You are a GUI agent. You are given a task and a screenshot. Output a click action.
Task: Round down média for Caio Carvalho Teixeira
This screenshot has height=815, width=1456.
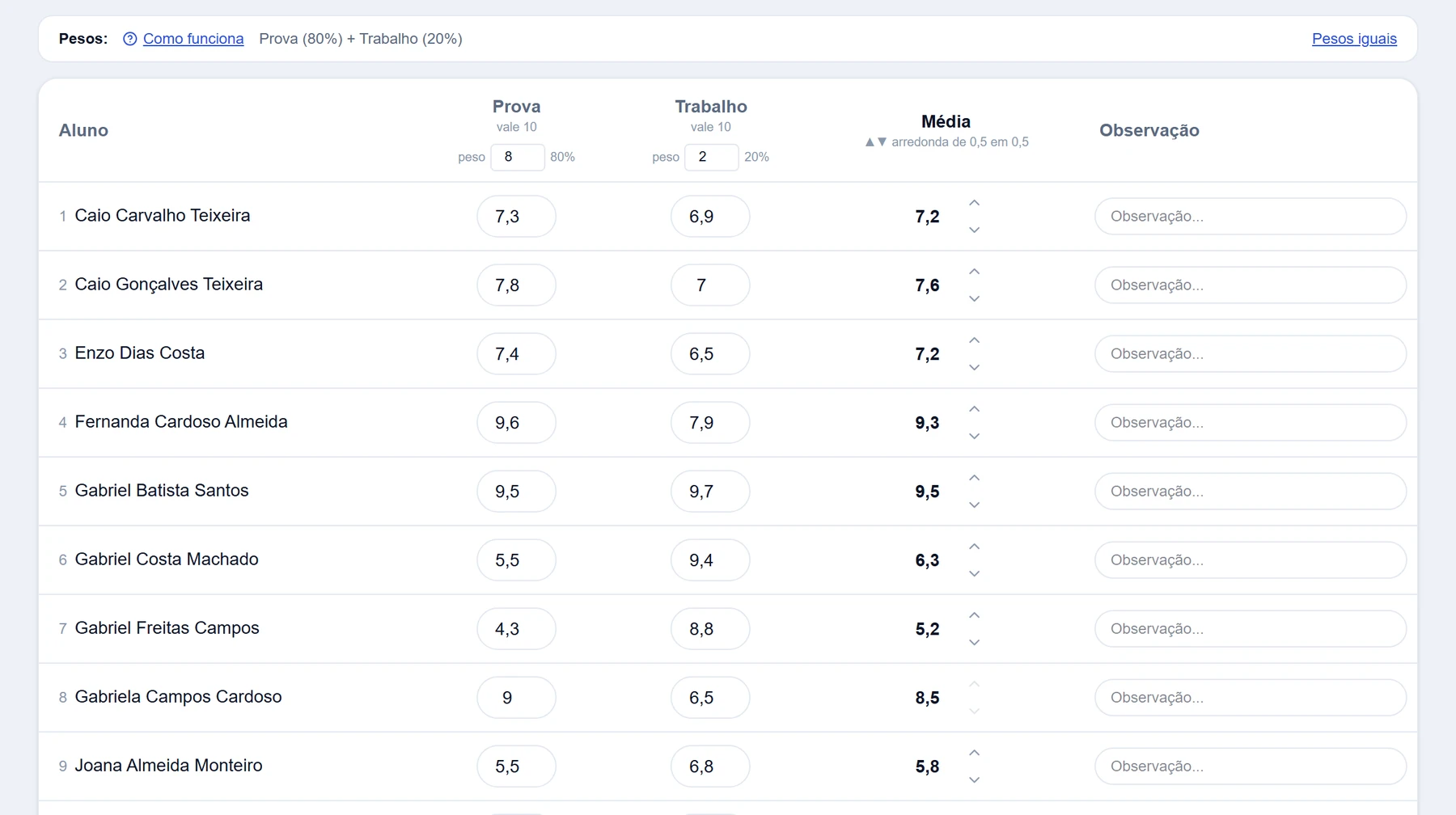click(x=975, y=230)
